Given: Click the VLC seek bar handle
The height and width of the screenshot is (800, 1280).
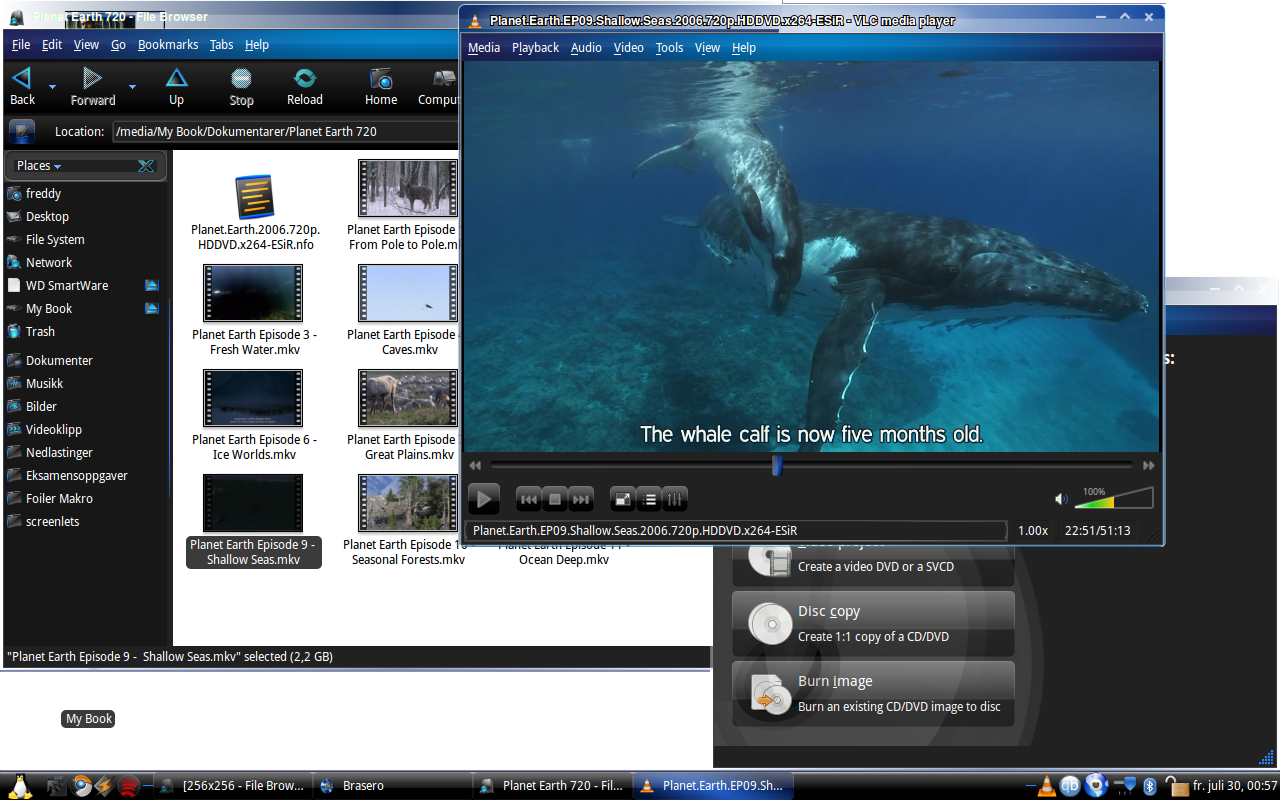Looking at the screenshot, I should (x=776, y=465).
